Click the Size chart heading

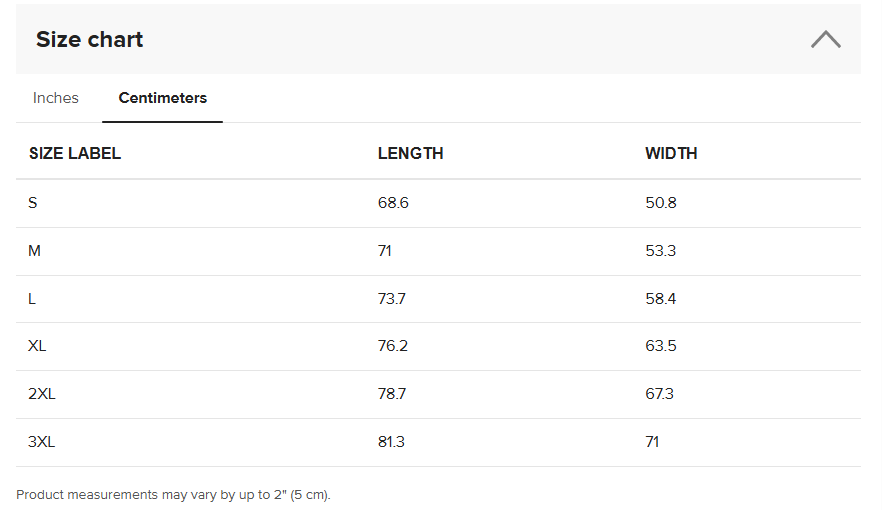click(x=89, y=39)
